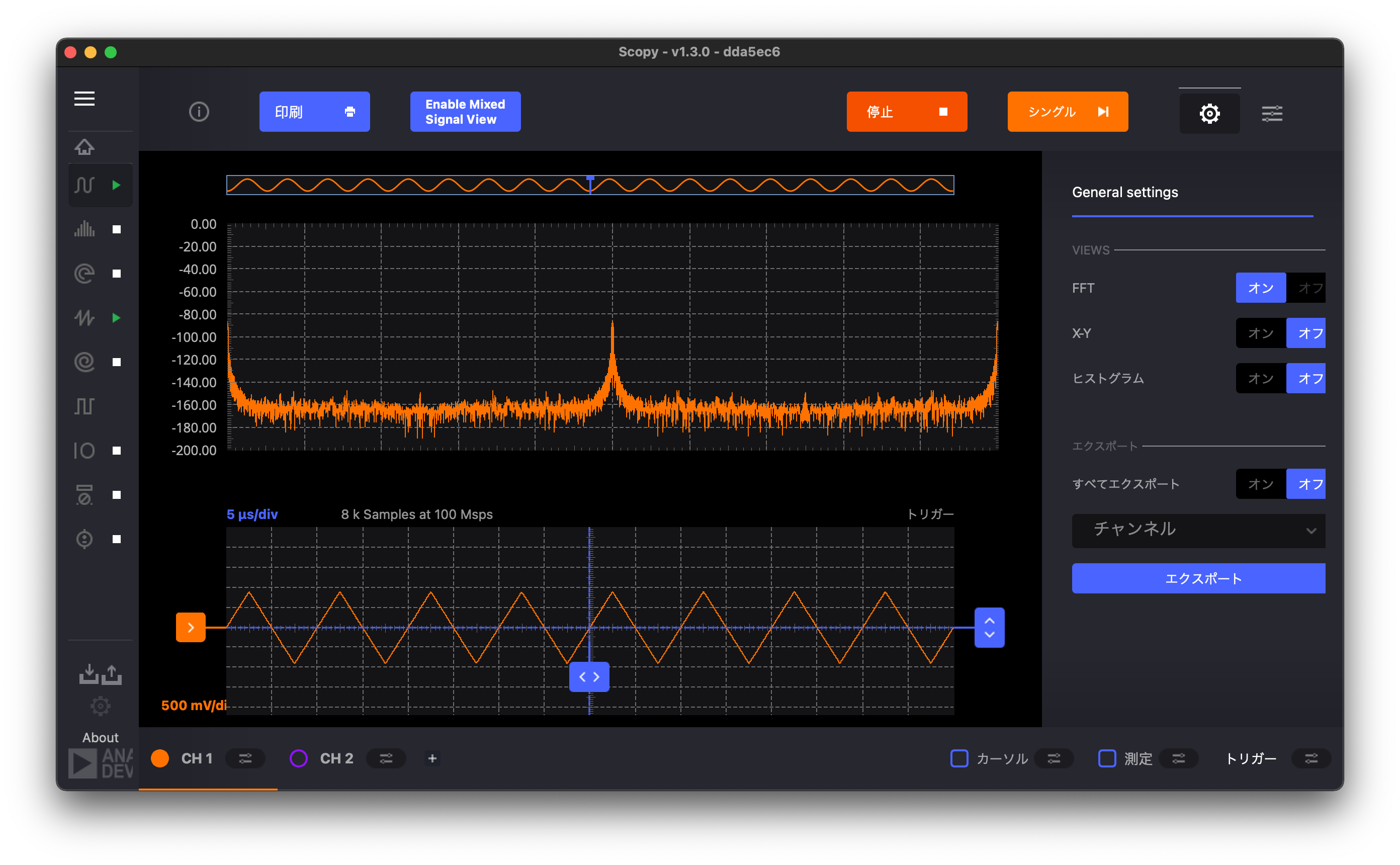Click the 5 µs/div time base label
Screen dimensions: 1400x865
pos(252,514)
